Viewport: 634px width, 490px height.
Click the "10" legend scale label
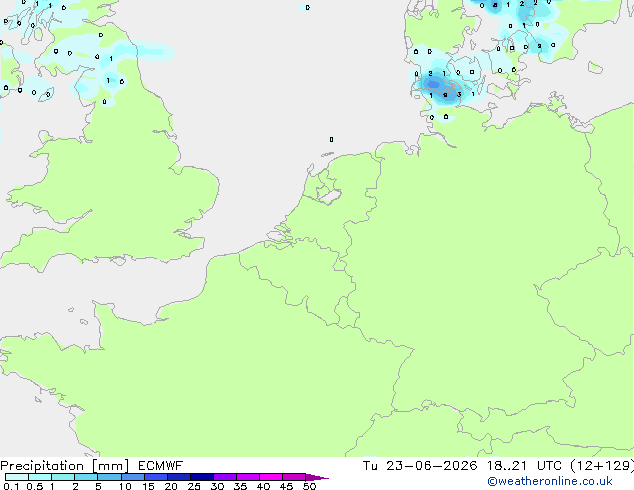click(125, 486)
